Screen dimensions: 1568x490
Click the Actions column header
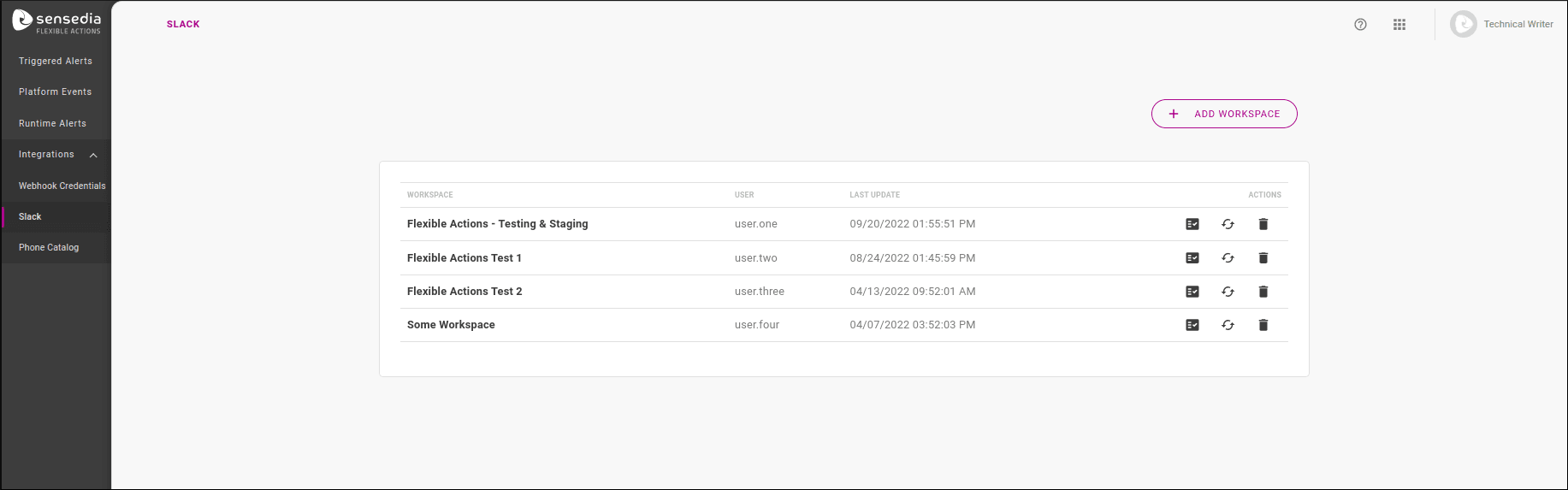point(1264,195)
